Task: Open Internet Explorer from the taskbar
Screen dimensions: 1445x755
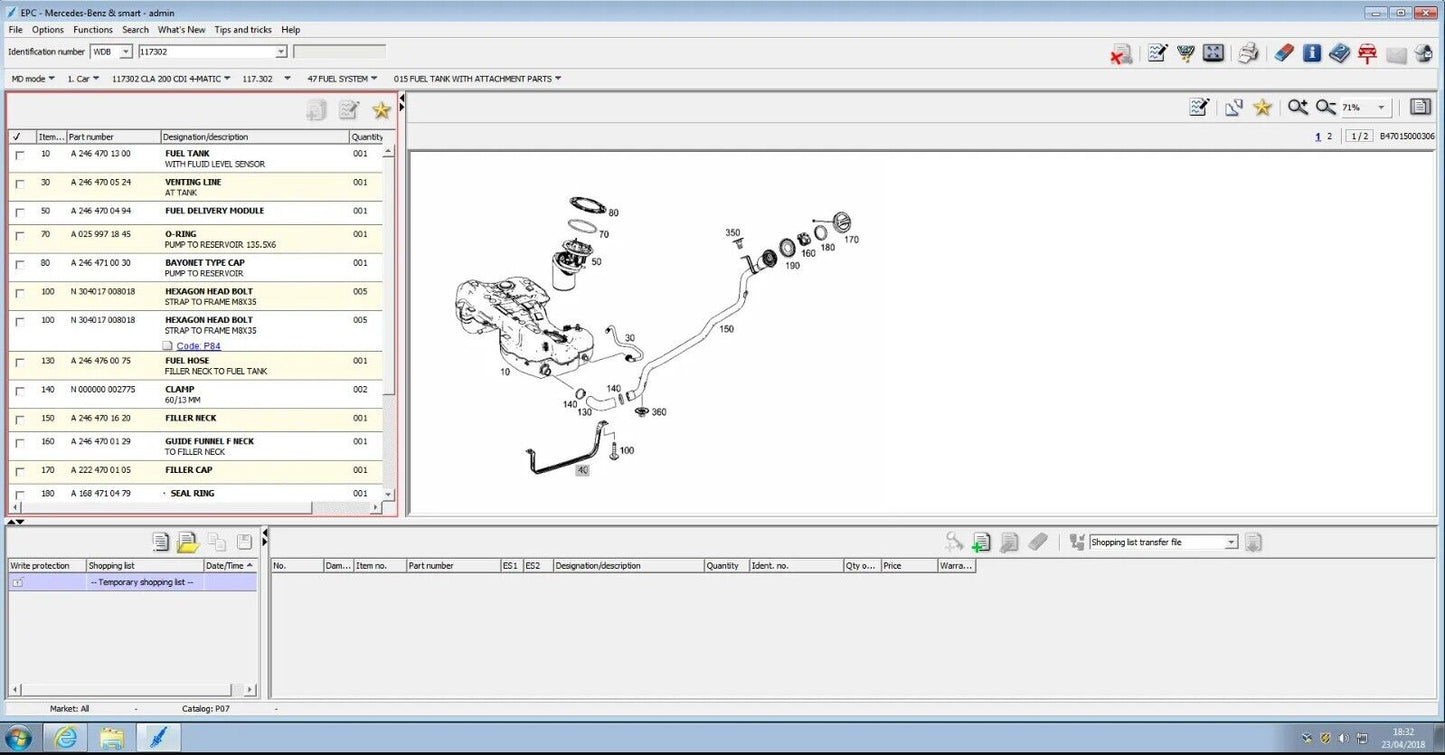Action: pos(64,739)
